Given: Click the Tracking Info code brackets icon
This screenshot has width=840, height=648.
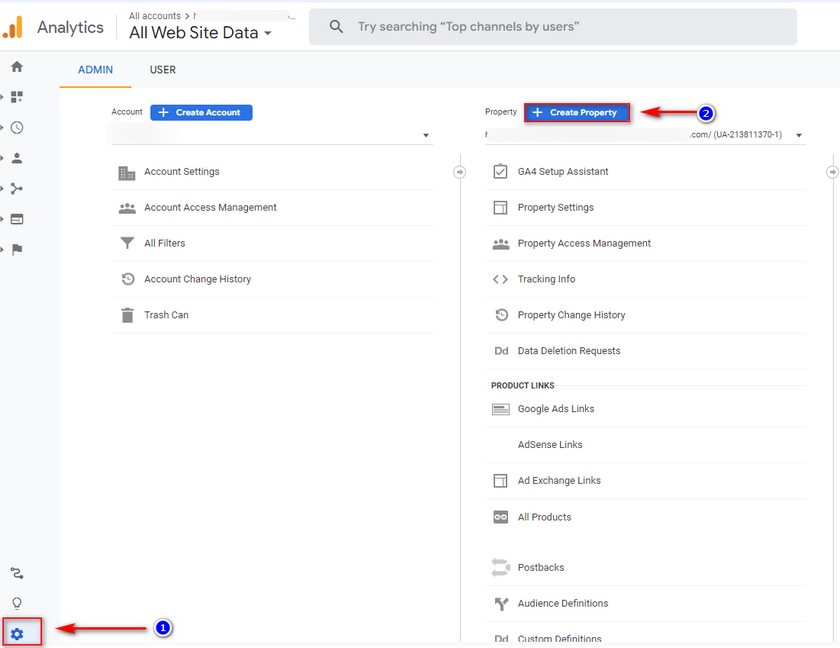Looking at the screenshot, I should pos(500,279).
